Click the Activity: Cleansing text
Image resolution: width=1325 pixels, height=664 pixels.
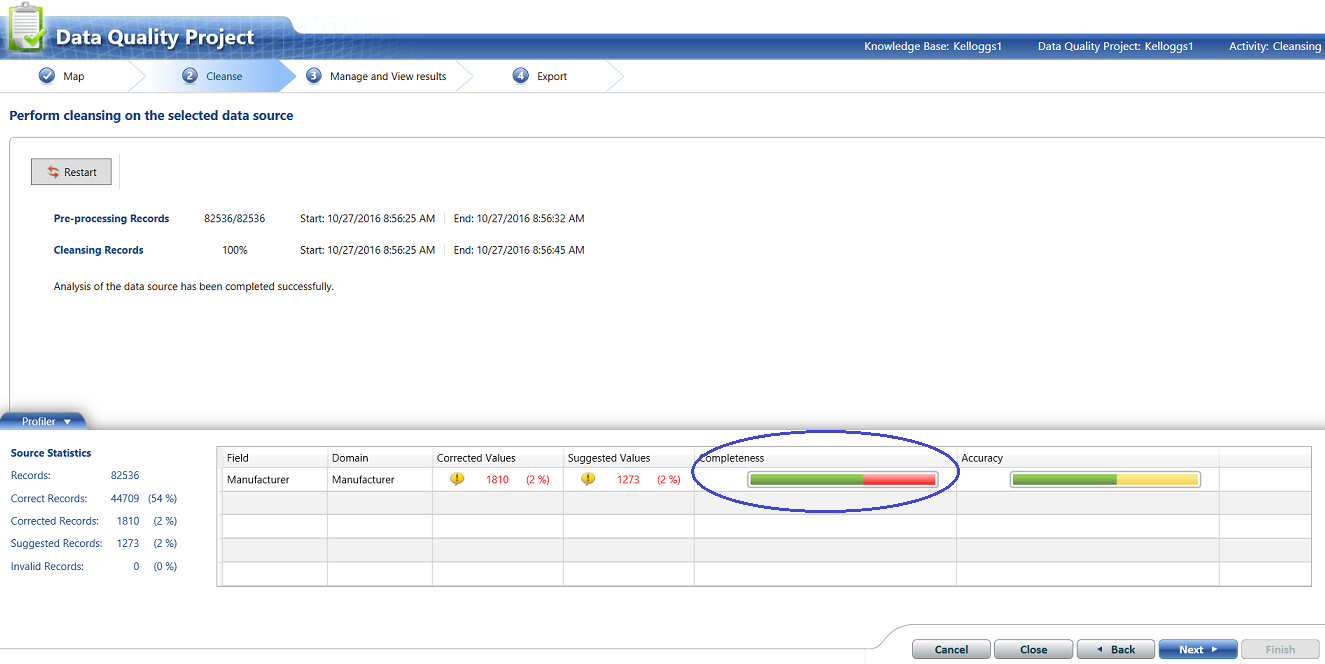[x=1275, y=46]
